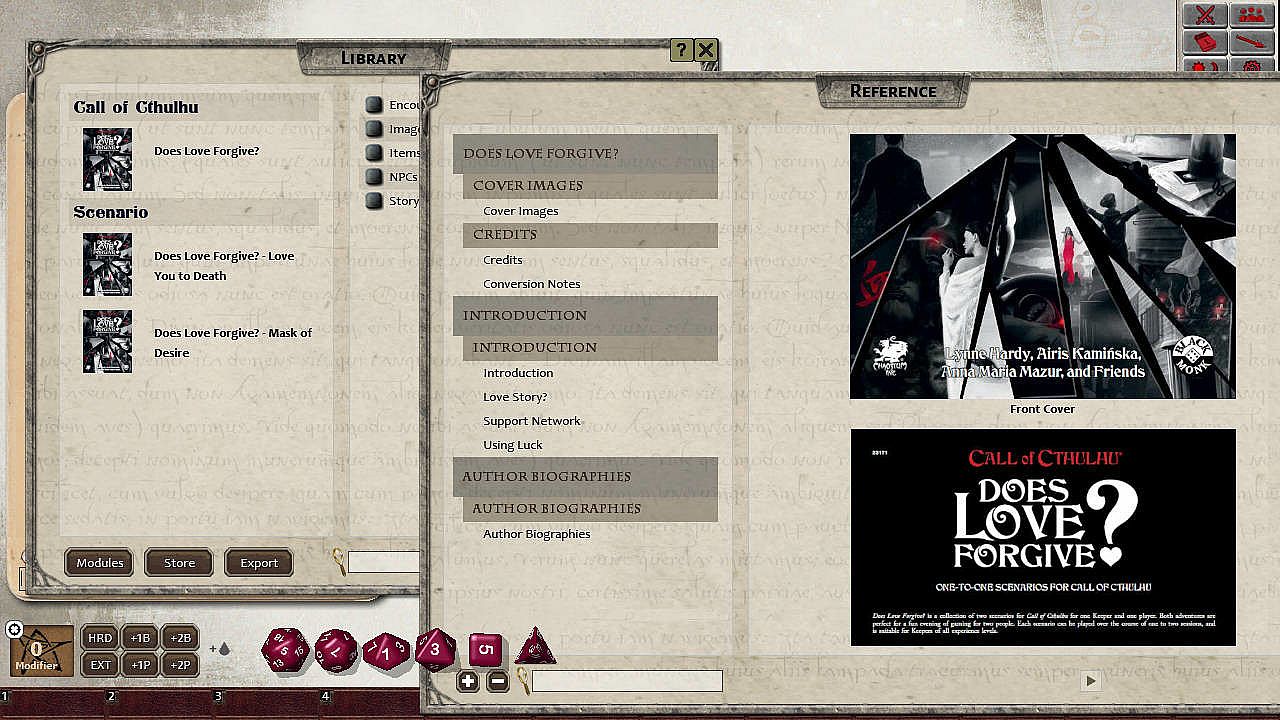The height and width of the screenshot is (720, 1280).
Task: Click the plus icon below the dice
Action: [467, 682]
